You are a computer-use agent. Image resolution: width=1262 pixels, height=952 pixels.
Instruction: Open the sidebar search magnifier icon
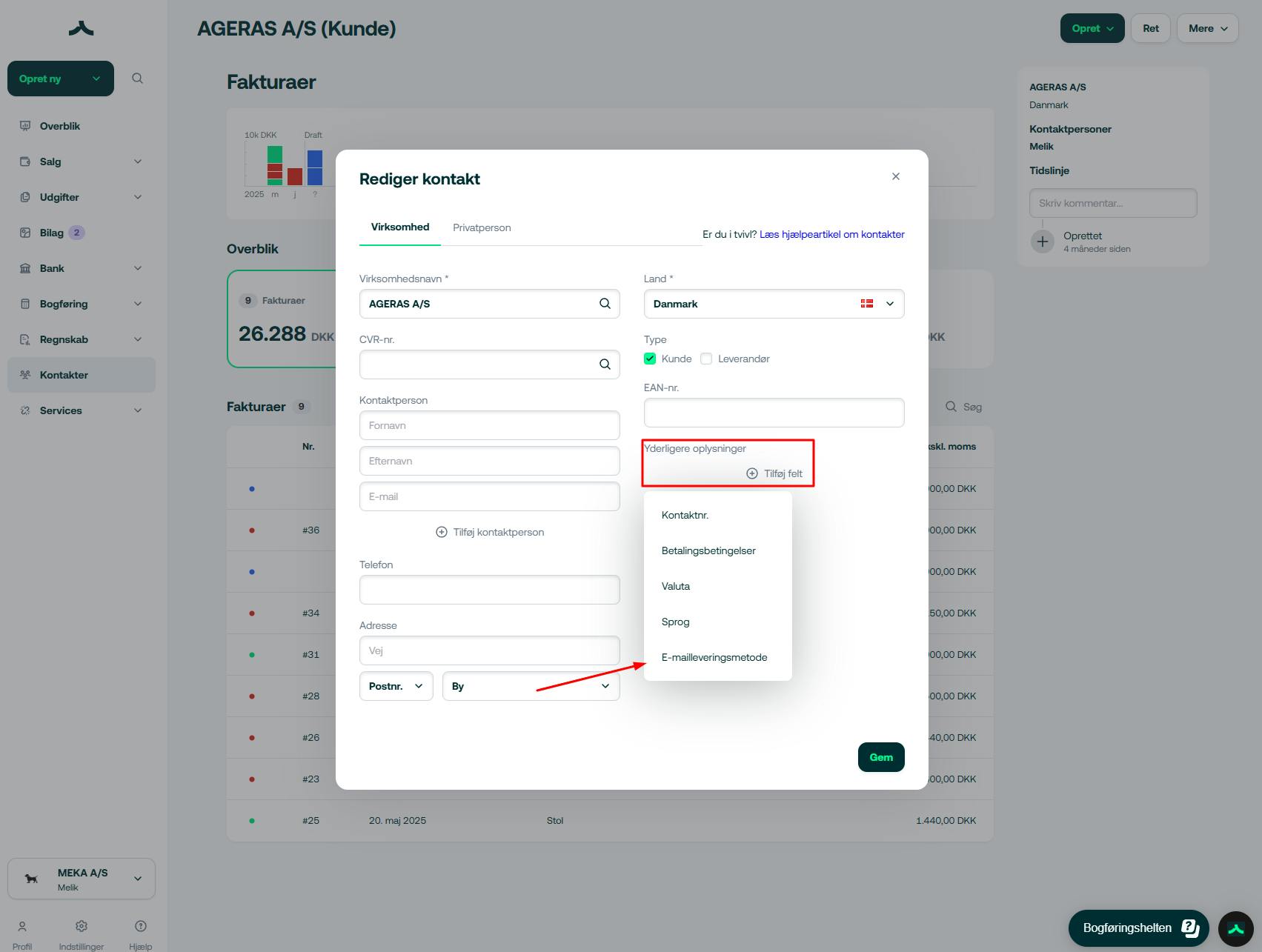[x=137, y=79]
